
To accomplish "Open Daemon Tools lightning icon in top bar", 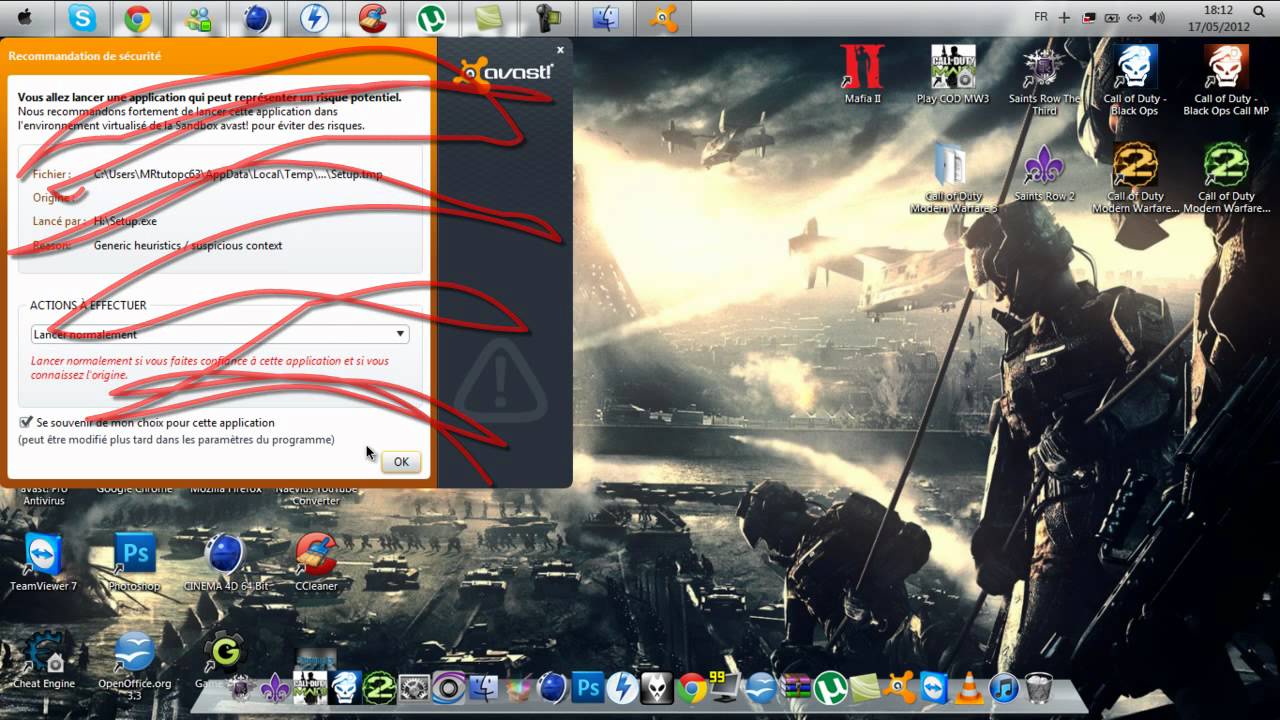I will point(315,18).
